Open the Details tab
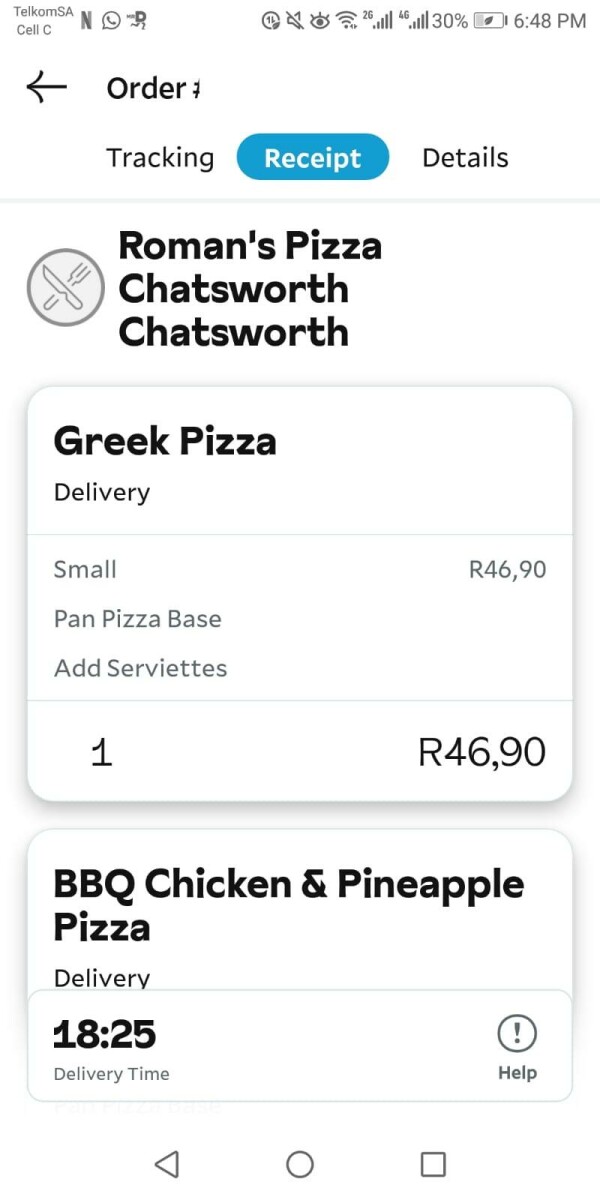The image size is (600, 1200). click(x=465, y=158)
